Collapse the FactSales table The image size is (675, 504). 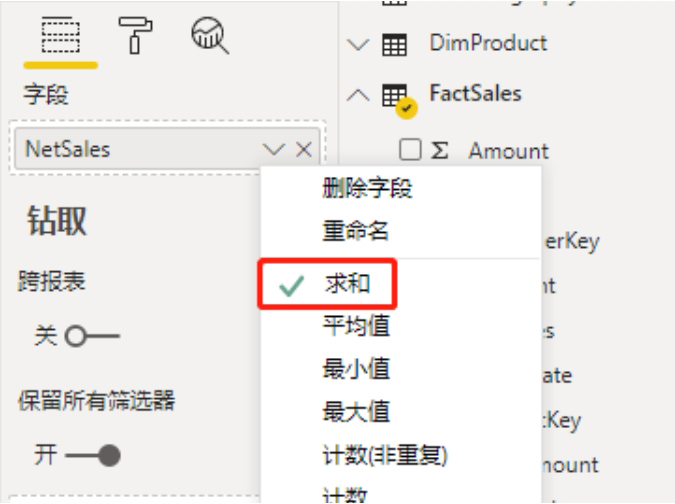(358, 95)
